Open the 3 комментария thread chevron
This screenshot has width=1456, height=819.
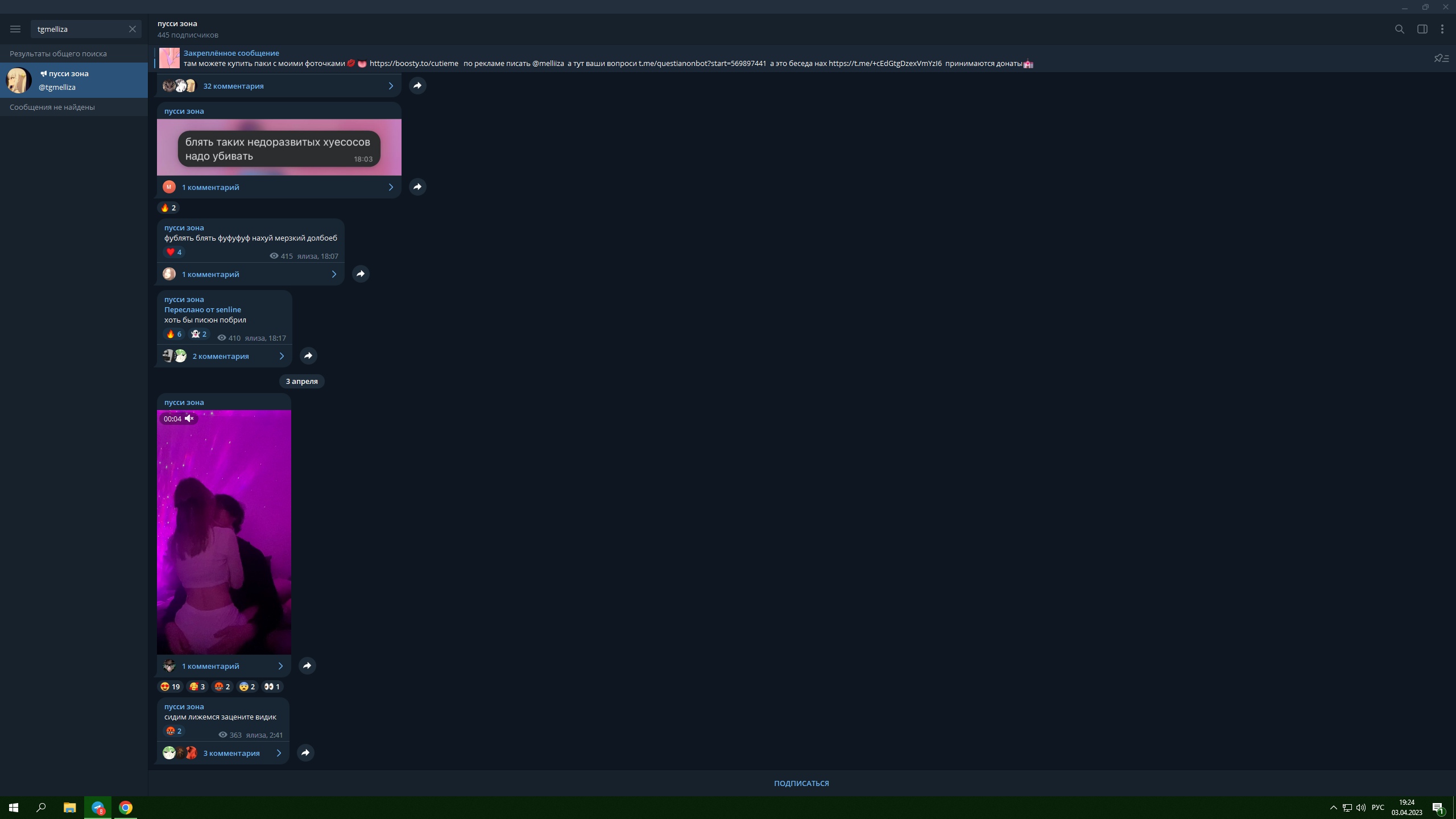coord(279,753)
